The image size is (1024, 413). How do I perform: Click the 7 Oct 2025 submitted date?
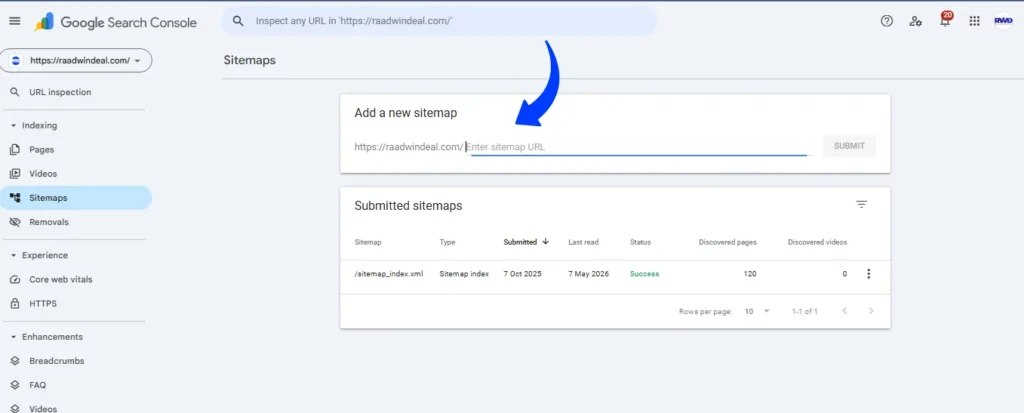(x=522, y=274)
